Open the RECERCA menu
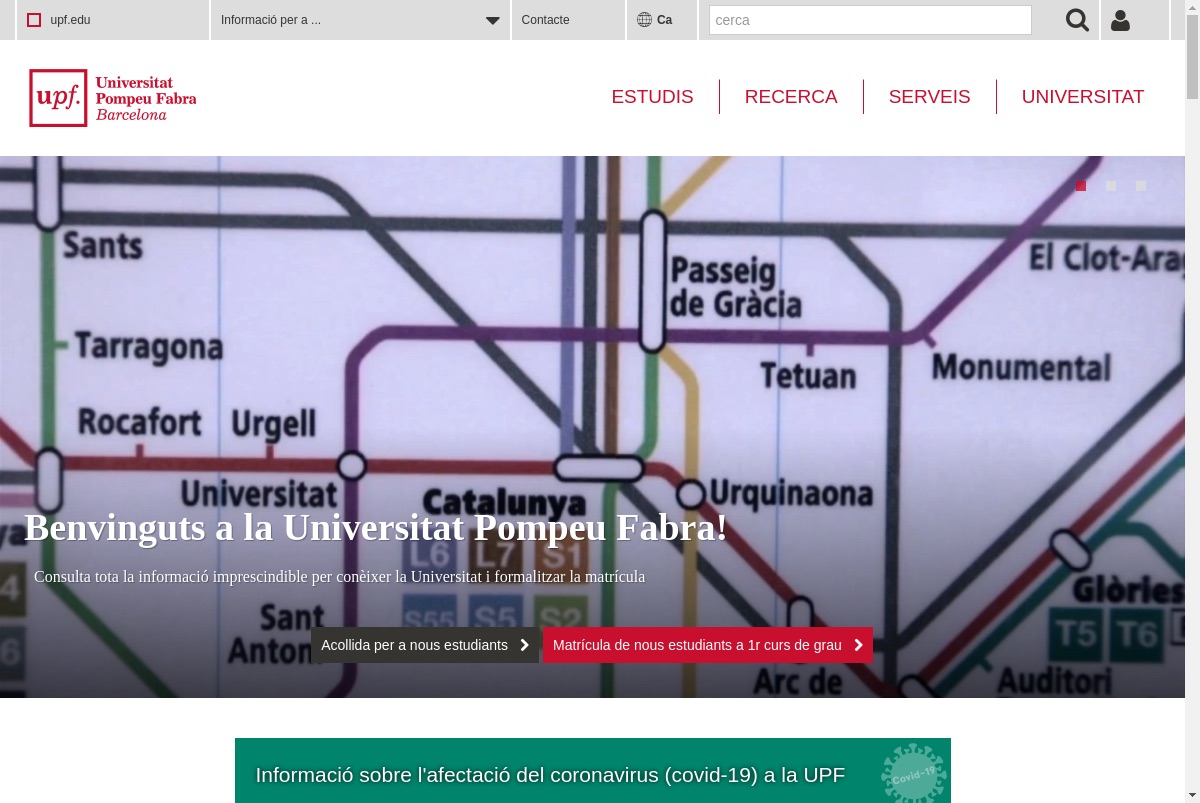The image size is (1200, 803). (x=791, y=97)
